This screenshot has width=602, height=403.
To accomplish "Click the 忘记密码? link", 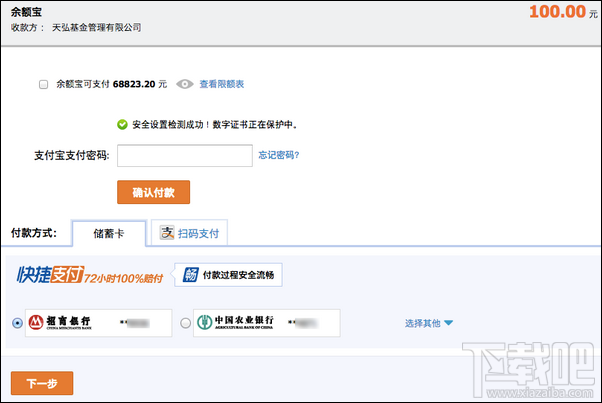I will tap(279, 155).
